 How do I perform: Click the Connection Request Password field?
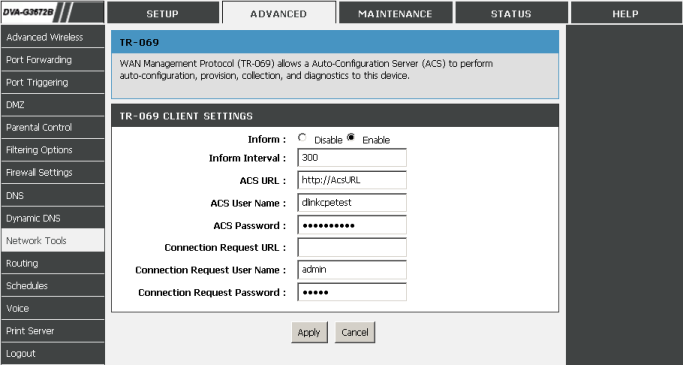352,292
